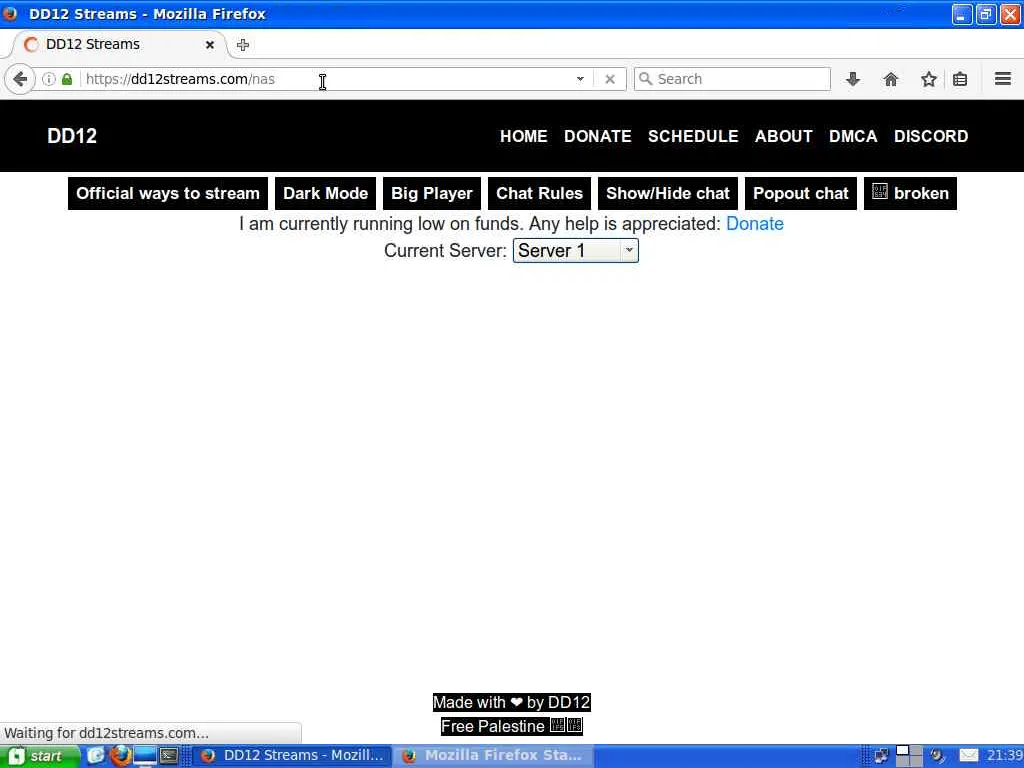Launch Firefox from the quick launch bar
The image size is (1024, 768).
[x=120, y=756]
